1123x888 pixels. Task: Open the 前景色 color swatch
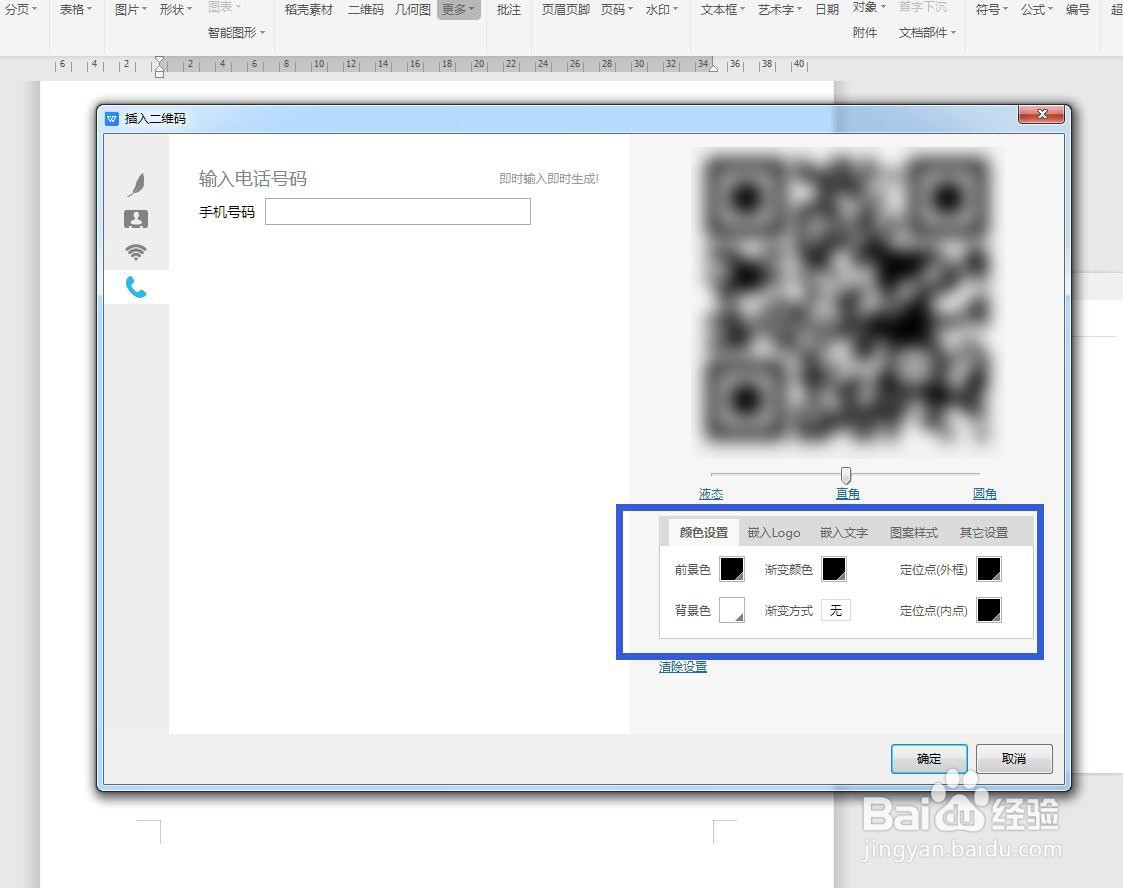pos(732,569)
